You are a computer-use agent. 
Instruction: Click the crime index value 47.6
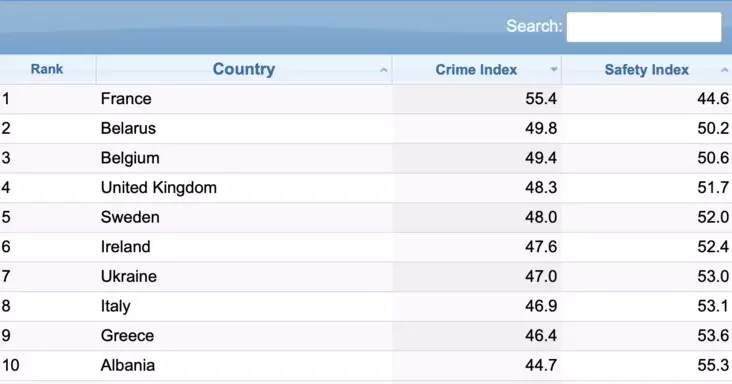click(541, 246)
